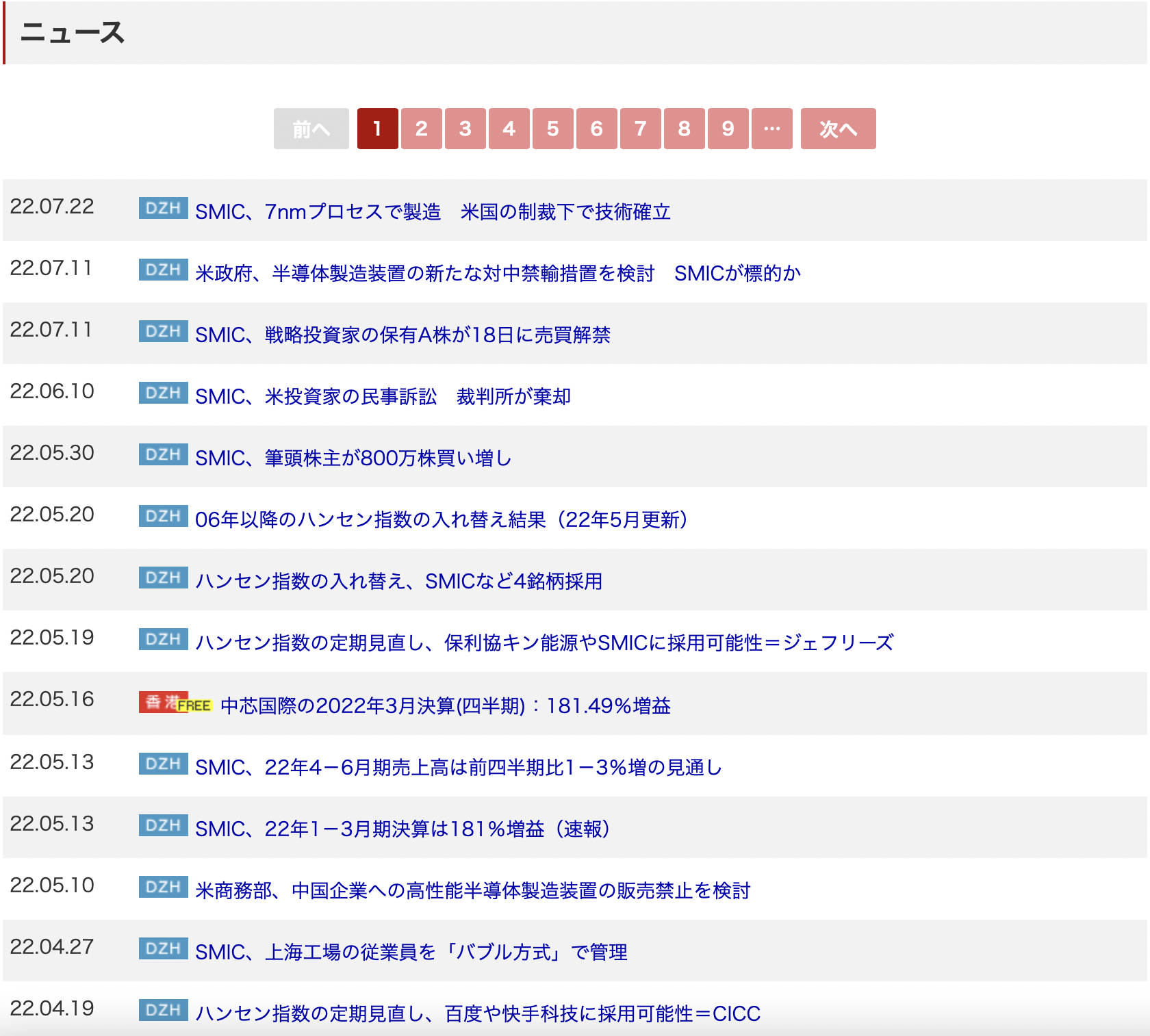Viewport: 1150px width, 1036px height.
Task: Open article 米商務部、中国企業への高性能半導体製造装置の販売禁止を検討
Action: click(x=472, y=890)
